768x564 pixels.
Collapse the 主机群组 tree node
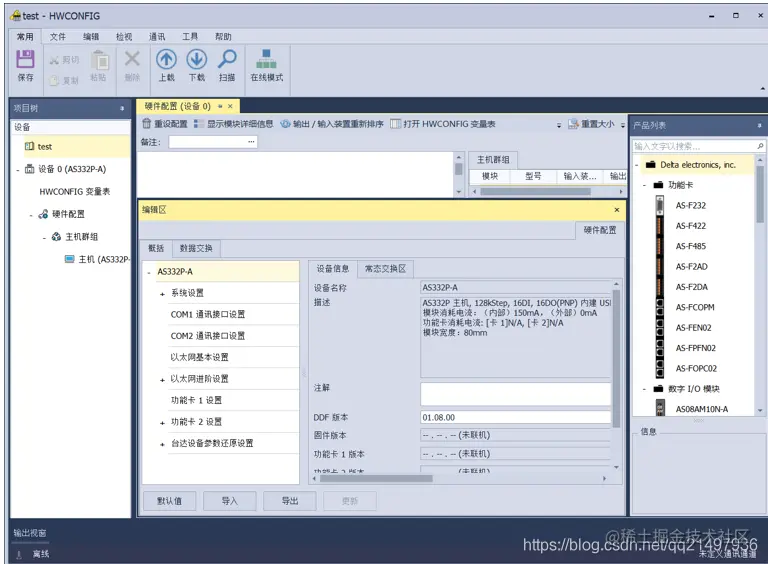click(44, 237)
